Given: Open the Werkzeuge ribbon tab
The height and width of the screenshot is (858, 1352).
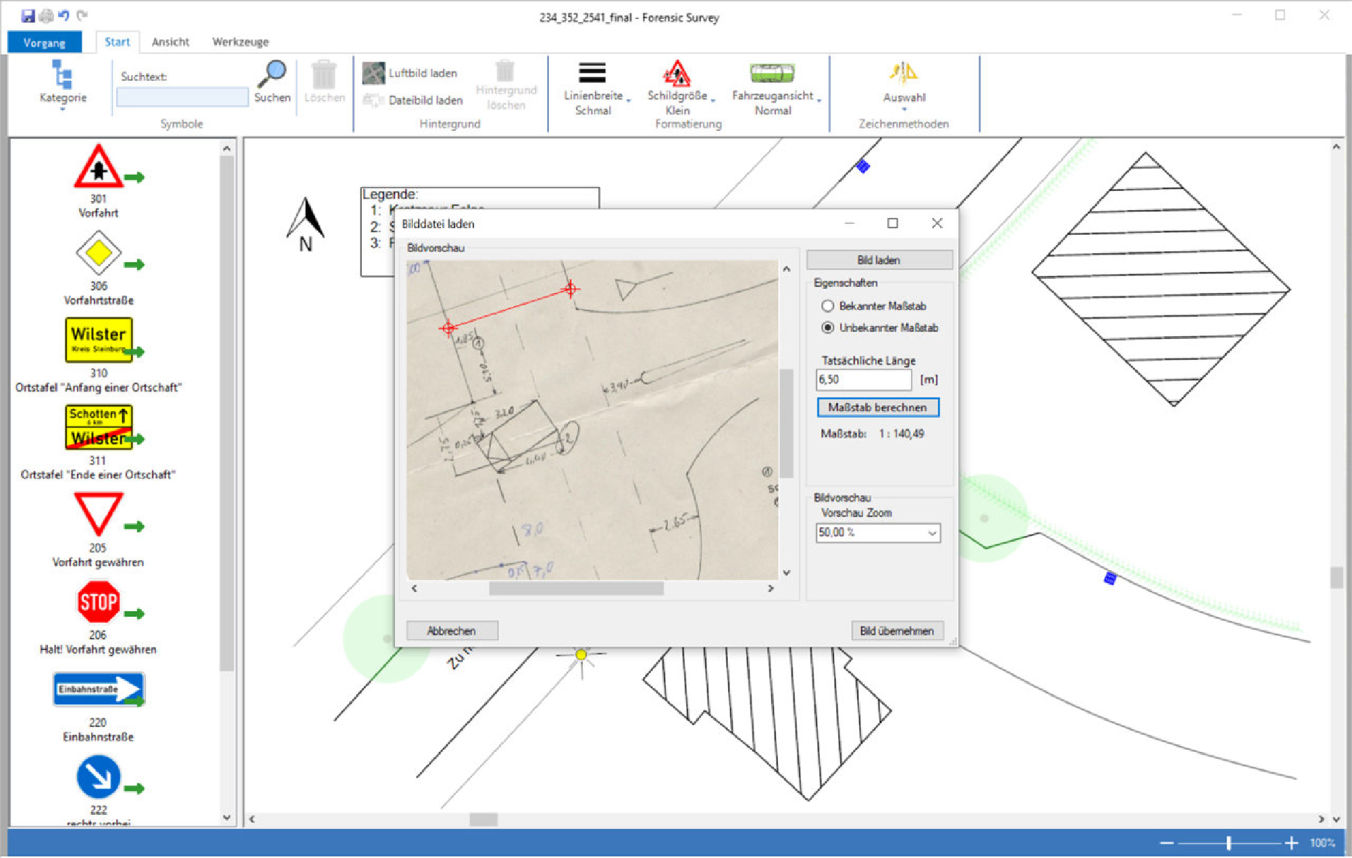Looking at the screenshot, I should (240, 42).
